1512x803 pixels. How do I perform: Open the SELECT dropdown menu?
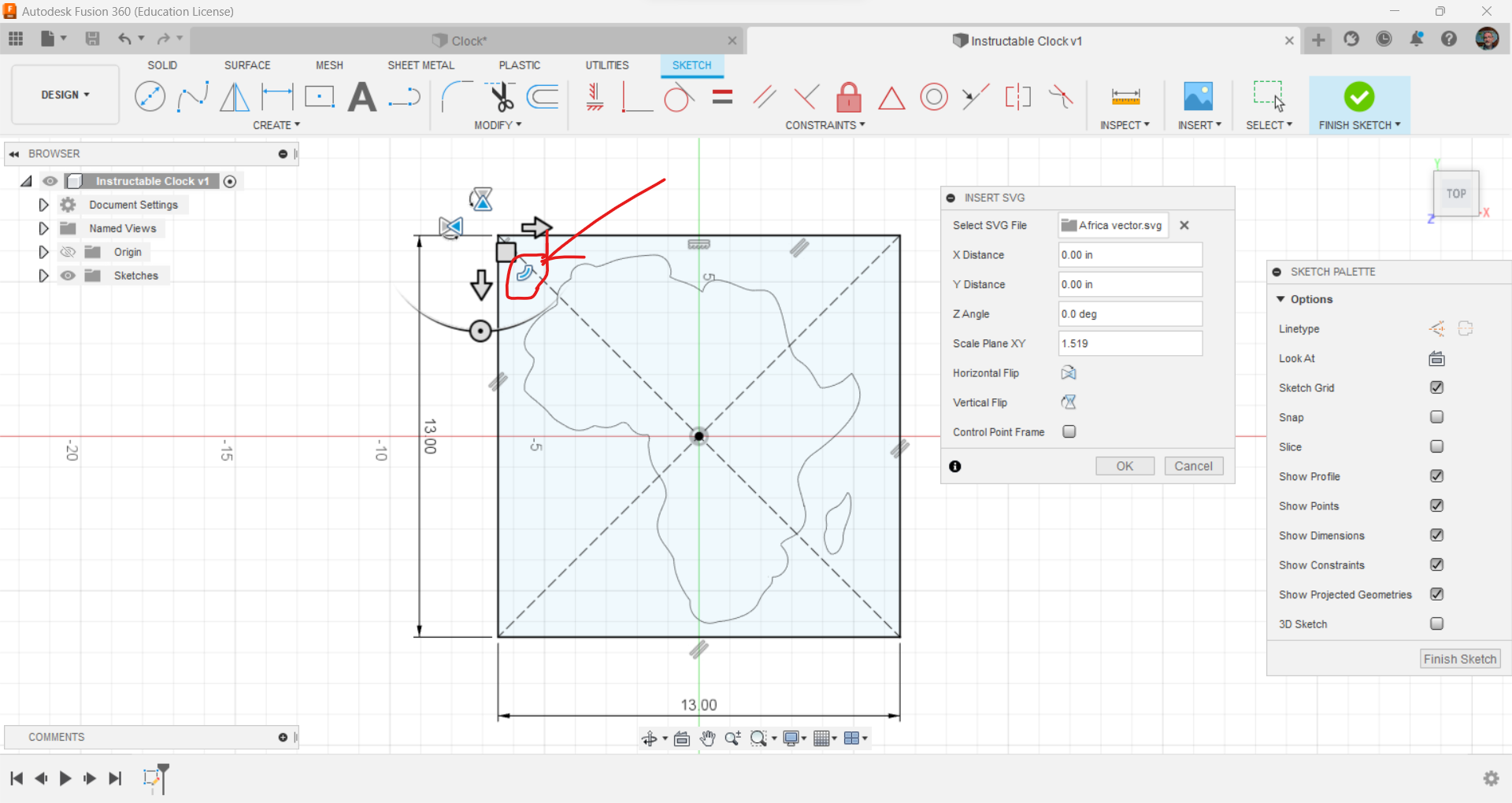coord(1269,124)
